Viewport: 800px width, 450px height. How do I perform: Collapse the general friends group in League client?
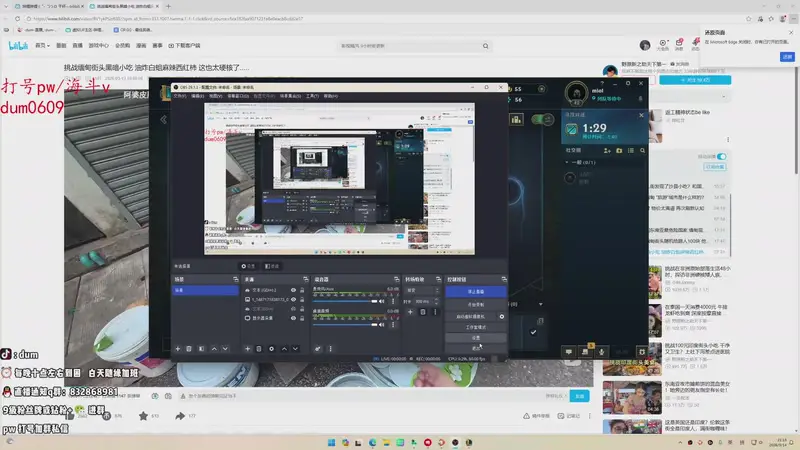(567, 161)
